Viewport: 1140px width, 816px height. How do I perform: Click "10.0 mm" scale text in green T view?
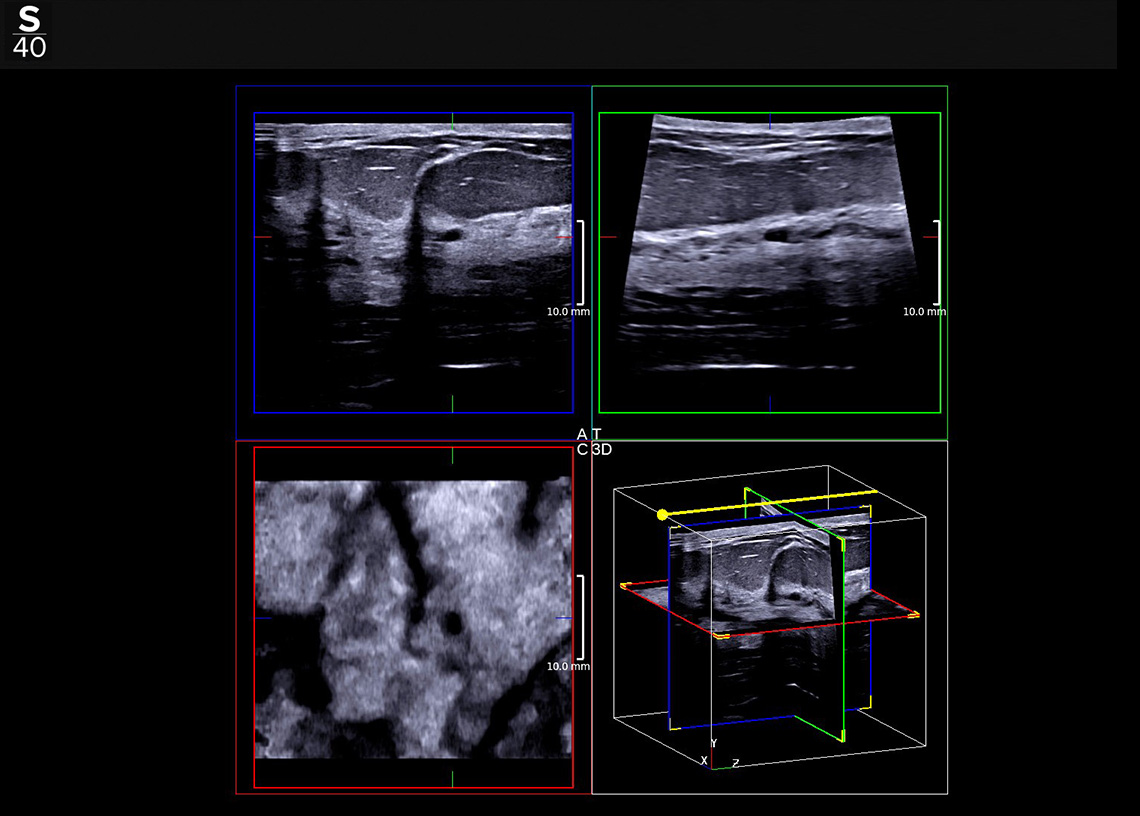(924, 311)
